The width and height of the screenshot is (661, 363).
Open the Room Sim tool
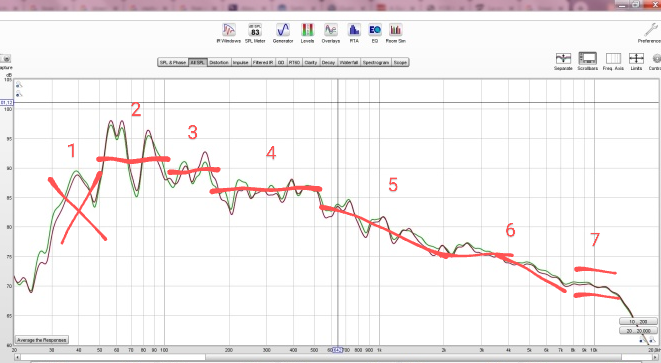[395, 33]
